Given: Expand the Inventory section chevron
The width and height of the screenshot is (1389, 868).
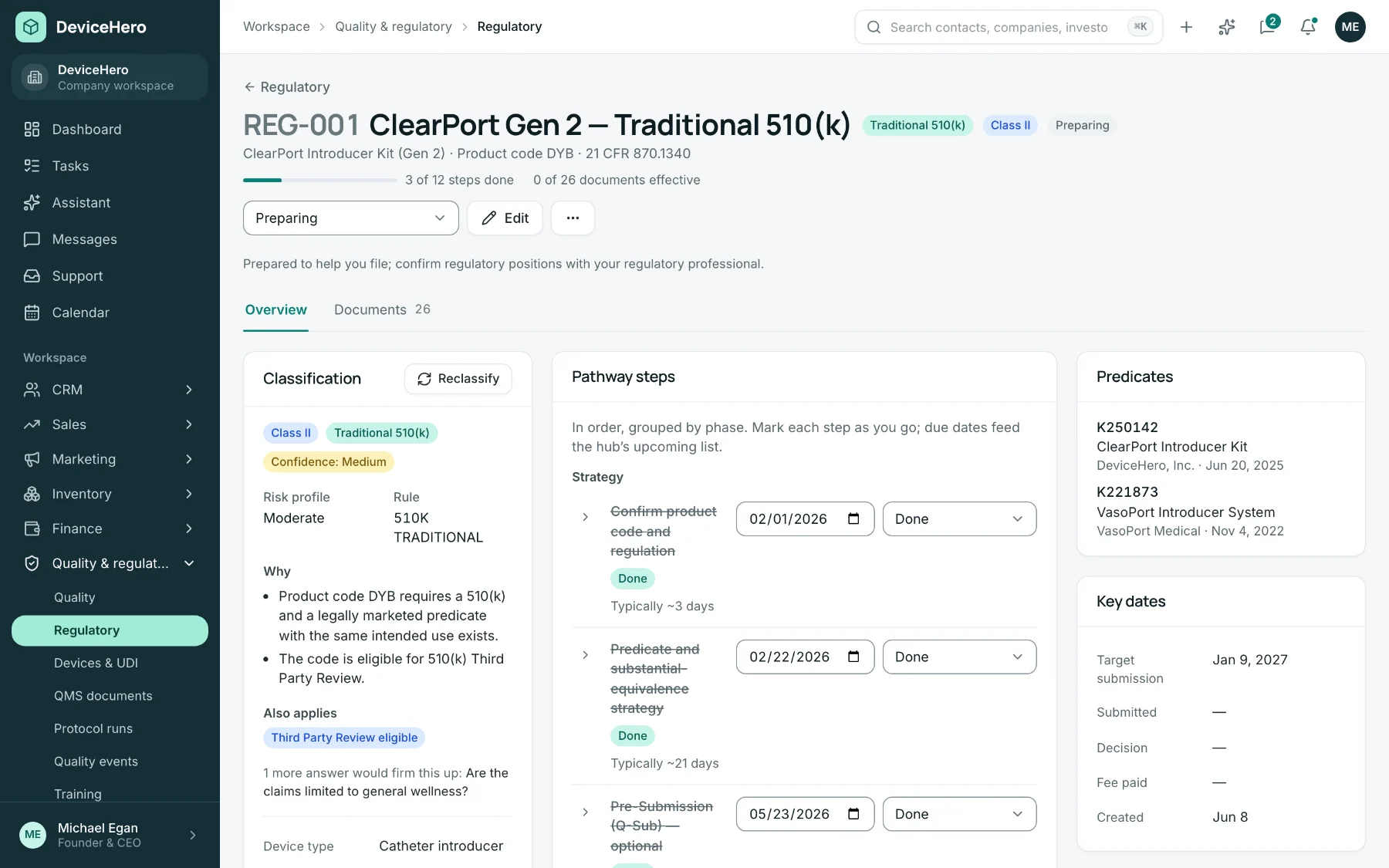Looking at the screenshot, I should pos(189,494).
